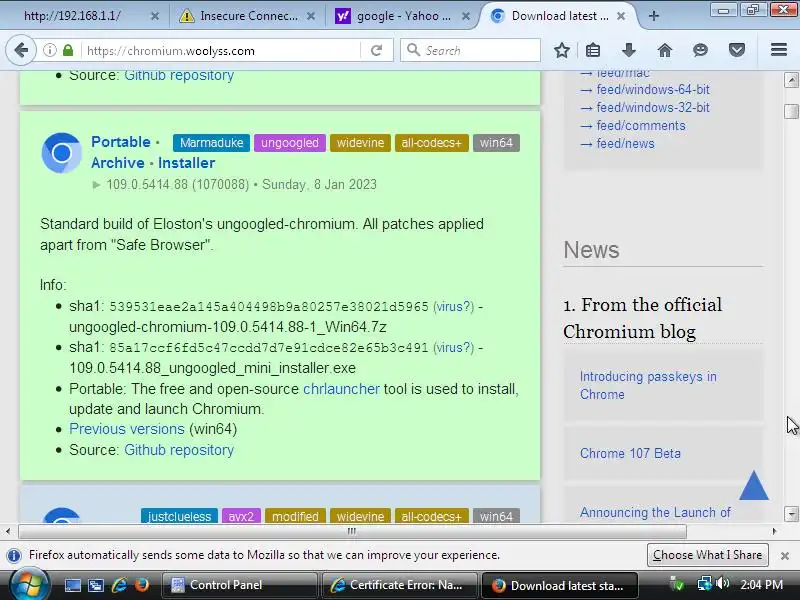Open the downloads arrow icon
This screenshot has height=600, width=800.
coord(629,50)
